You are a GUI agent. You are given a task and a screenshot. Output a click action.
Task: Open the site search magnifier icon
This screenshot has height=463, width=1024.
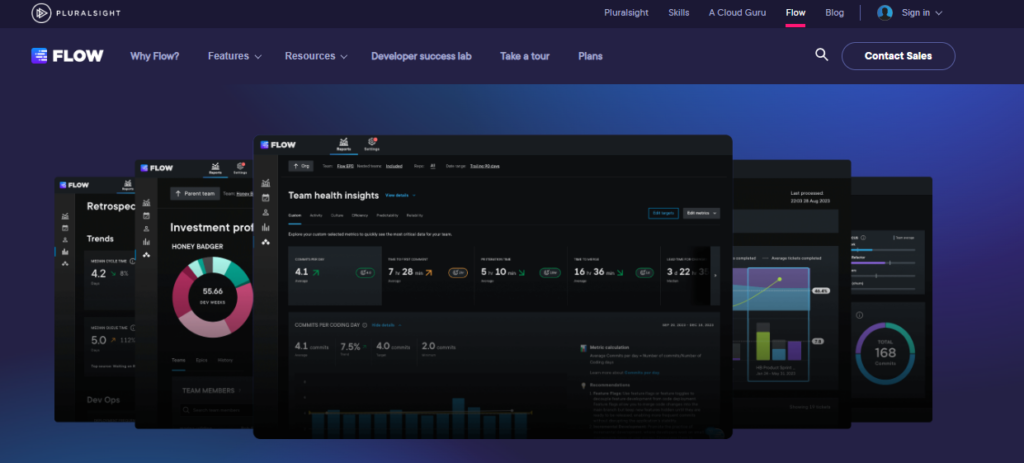[821, 55]
